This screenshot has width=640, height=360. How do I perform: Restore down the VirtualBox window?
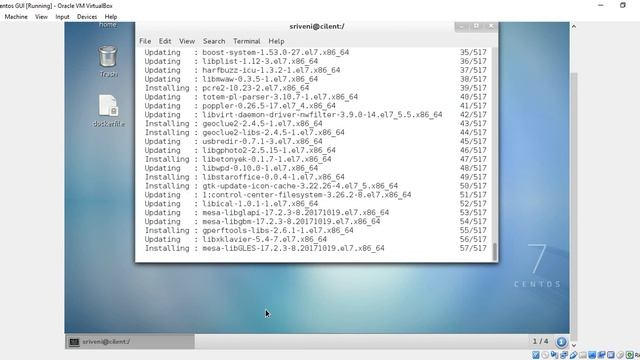pos(623,5)
